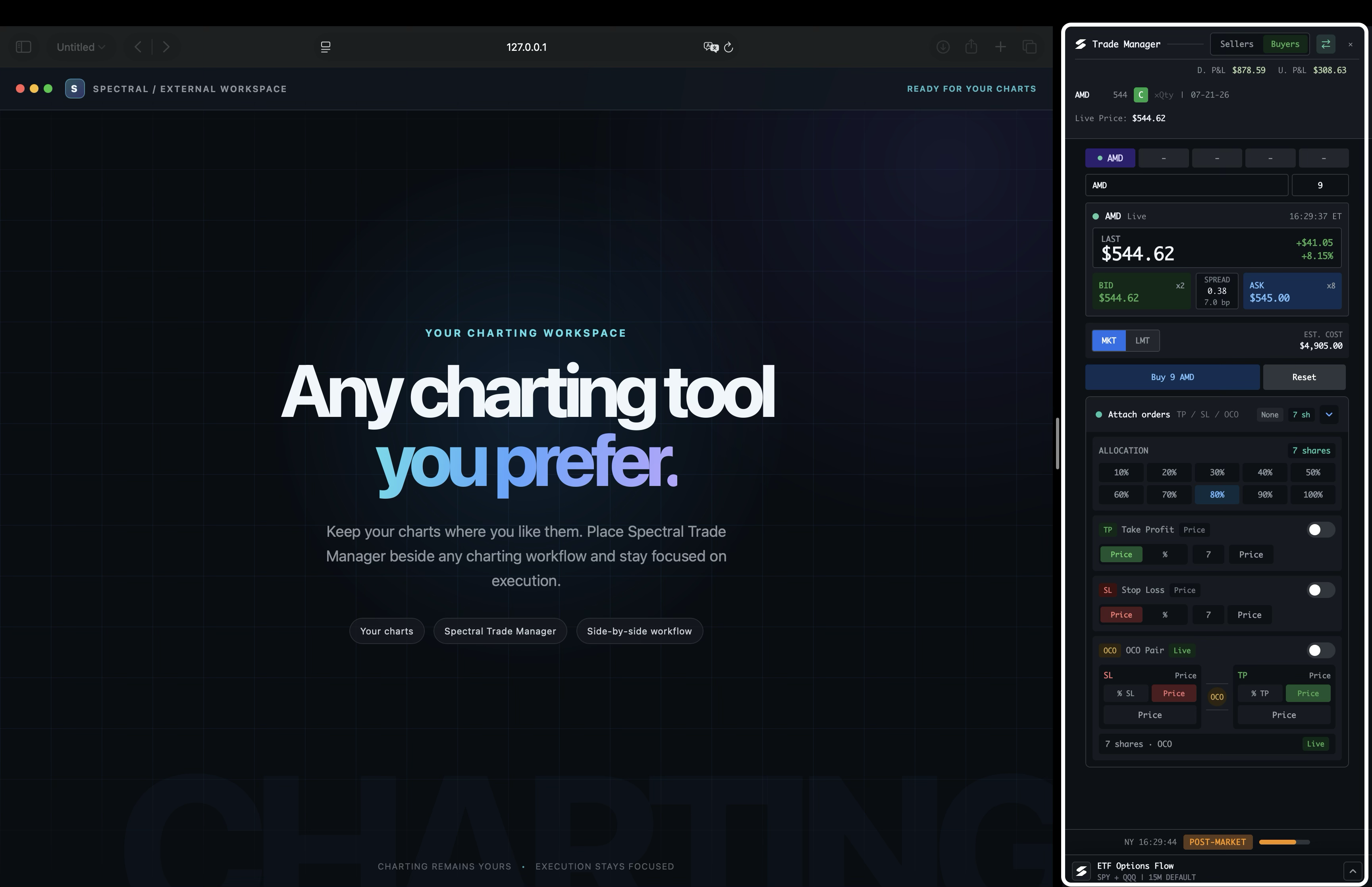Open the reader view icon beside the address
1372x887 pixels.
[325, 47]
